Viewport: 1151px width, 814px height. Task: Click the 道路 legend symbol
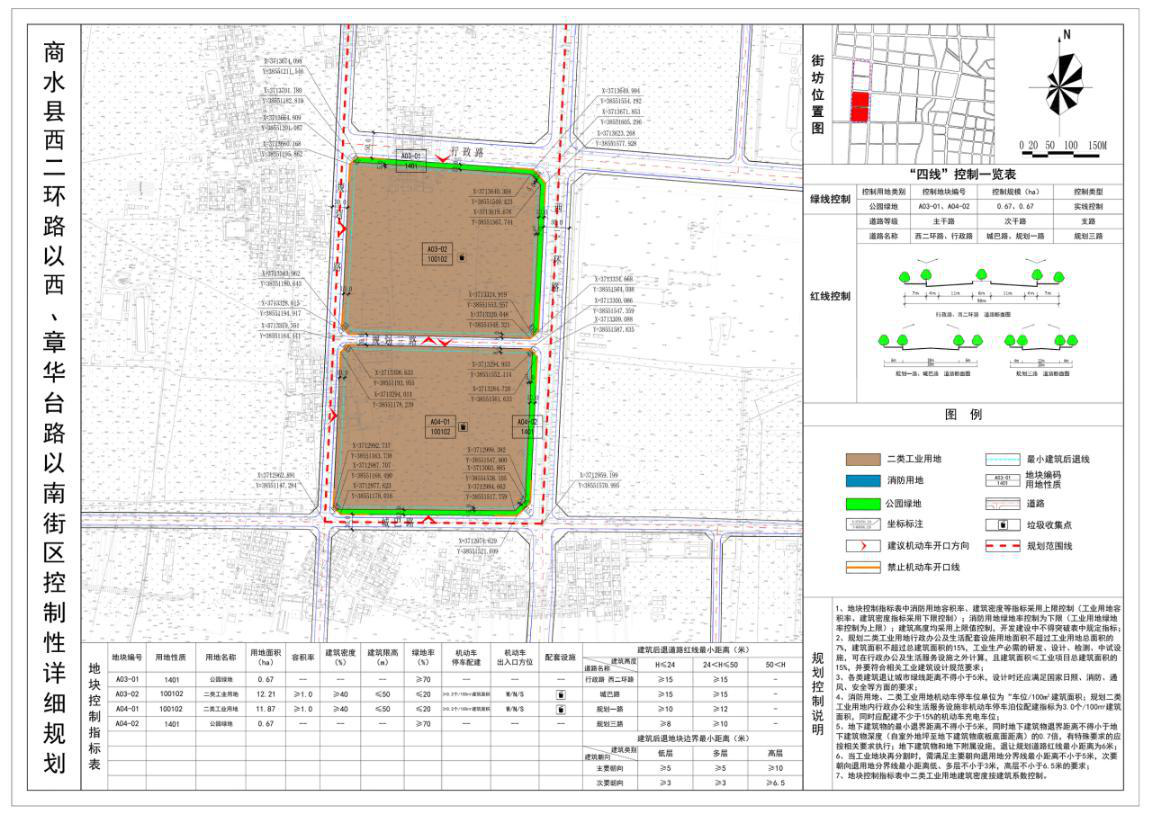click(1003, 504)
